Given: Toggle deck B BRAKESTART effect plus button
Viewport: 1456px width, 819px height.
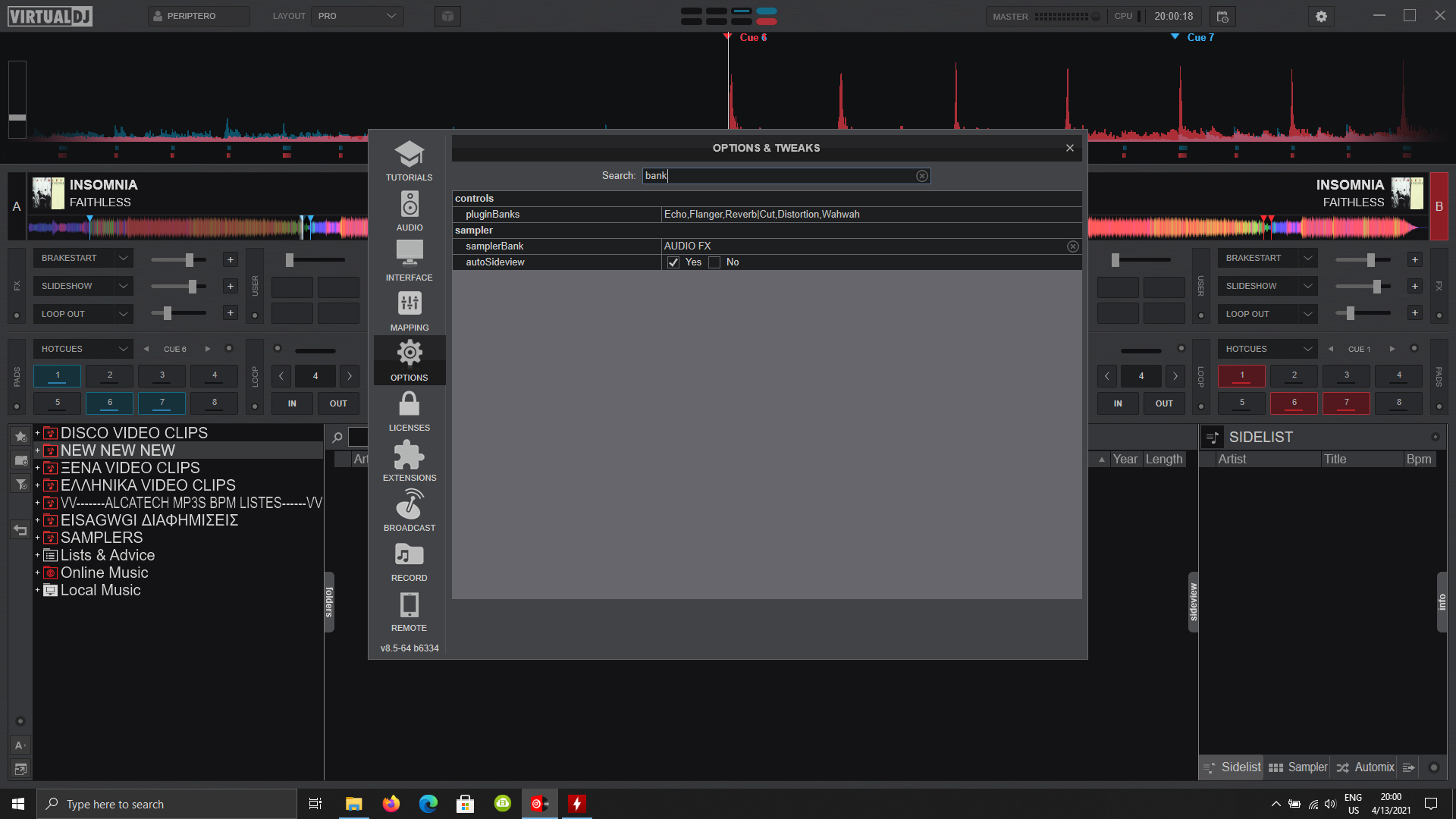Looking at the screenshot, I should pyautogui.click(x=1414, y=259).
